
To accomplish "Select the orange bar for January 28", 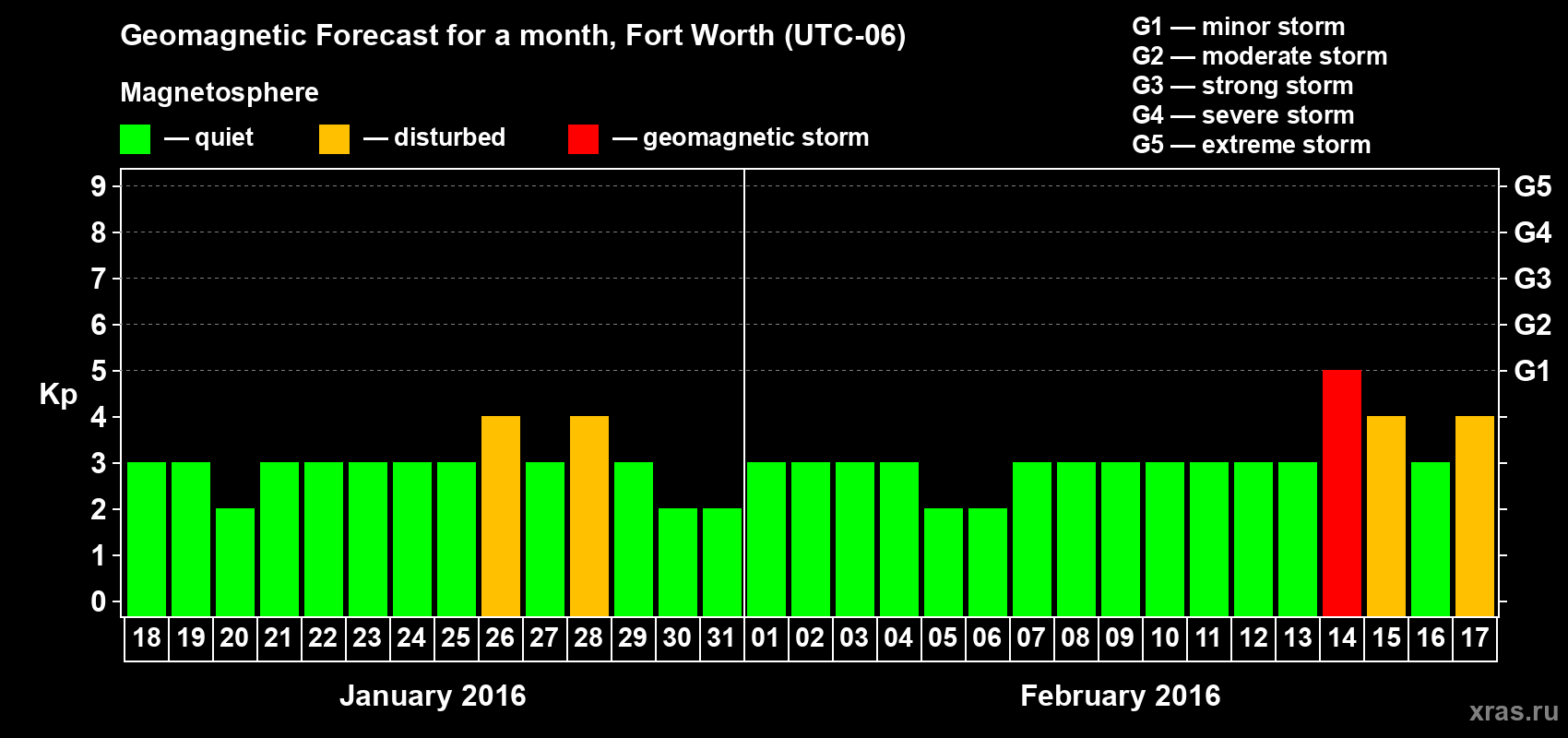I will 589,516.
